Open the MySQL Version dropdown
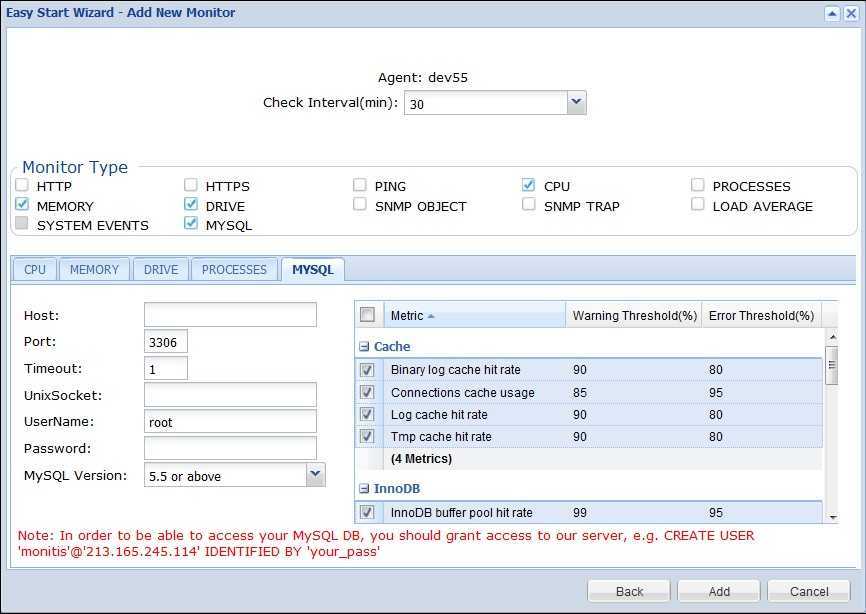866x614 pixels. (315, 475)
